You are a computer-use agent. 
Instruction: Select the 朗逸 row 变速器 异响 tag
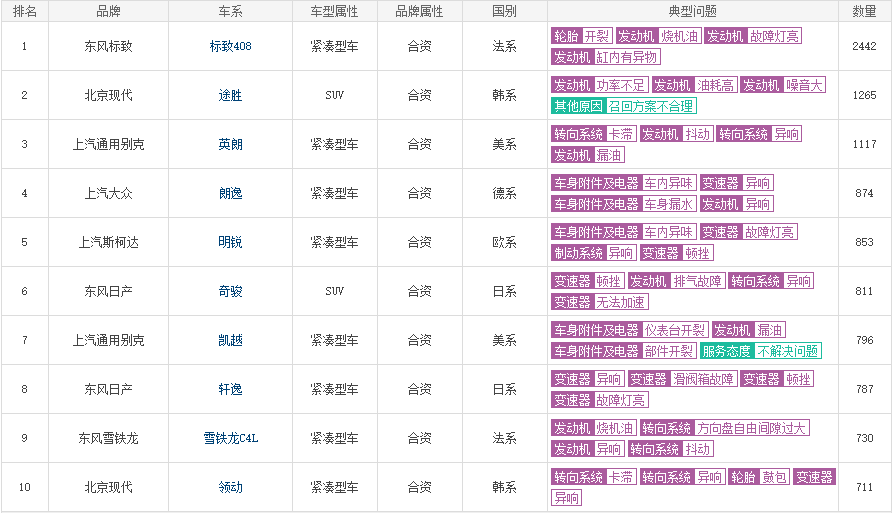tap(737, 183)
